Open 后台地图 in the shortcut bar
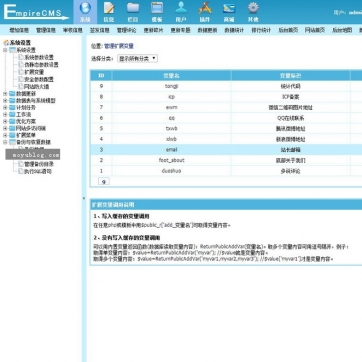The height and width of the screenshot is (362, 362). [342, 30]
